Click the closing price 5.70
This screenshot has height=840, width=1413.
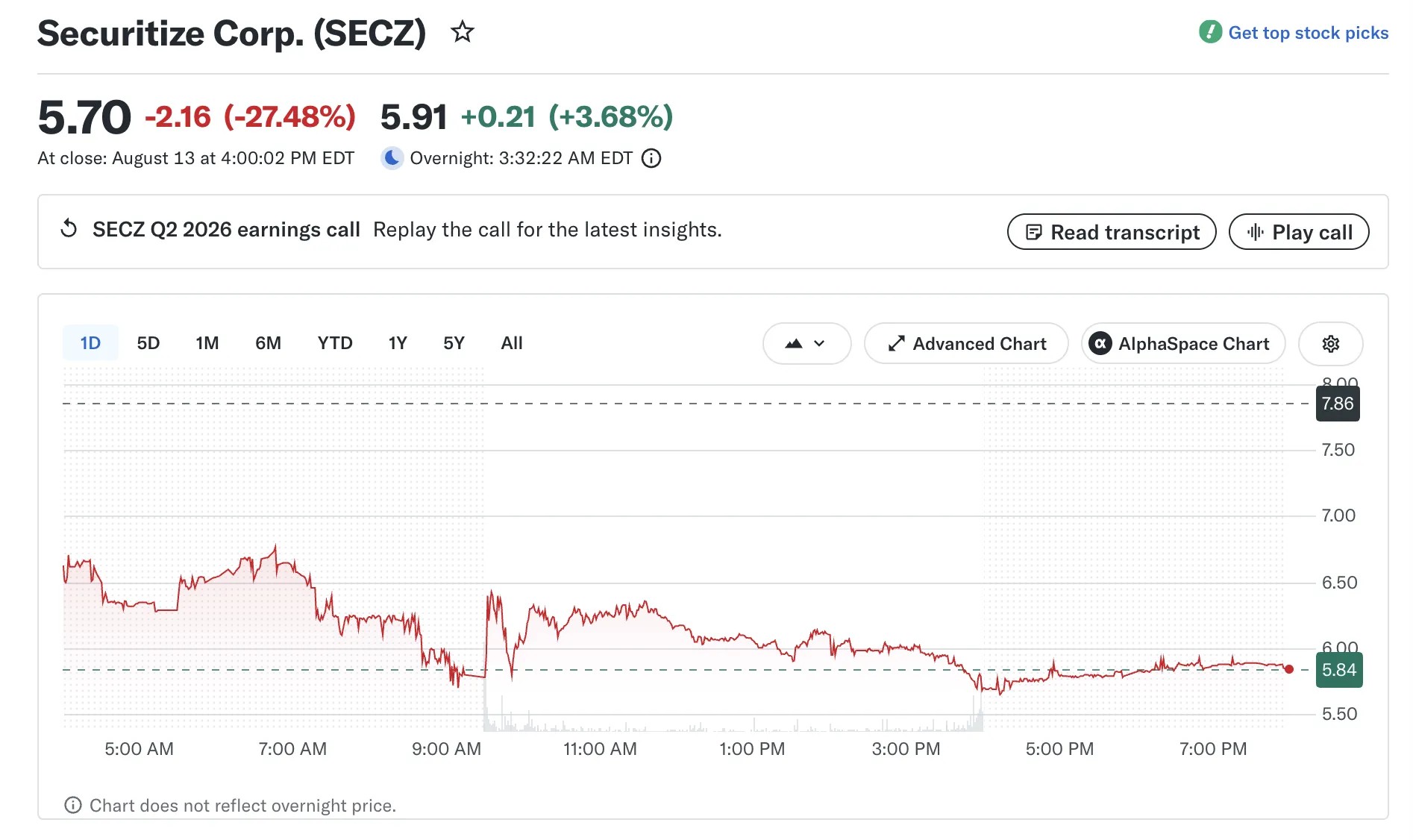(84, 117)
